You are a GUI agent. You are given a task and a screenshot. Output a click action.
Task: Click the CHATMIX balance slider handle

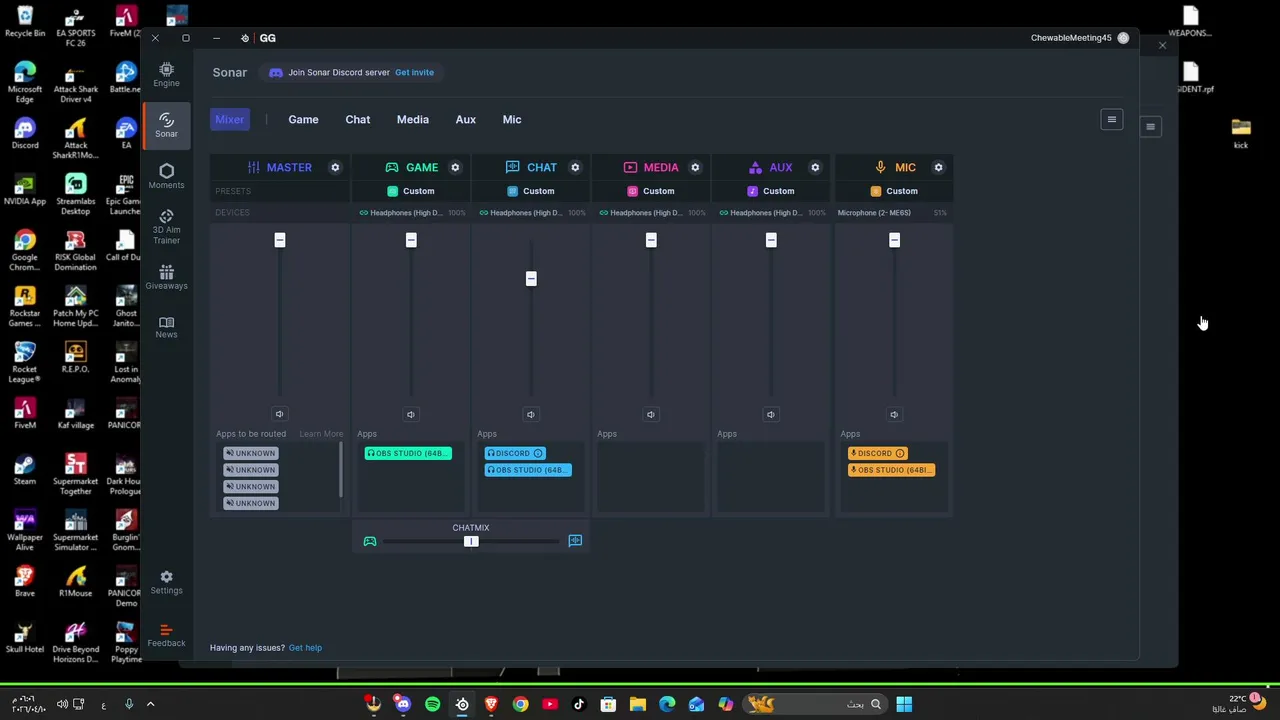(471, 541)
